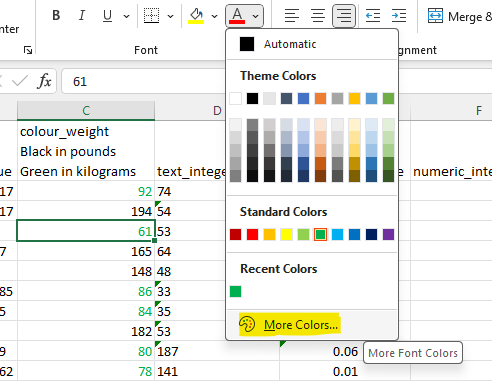The height and width of the screenshot is (381, 492).
Task: Click the Enter checkmark in formula bar
Action: click(20, 81)
